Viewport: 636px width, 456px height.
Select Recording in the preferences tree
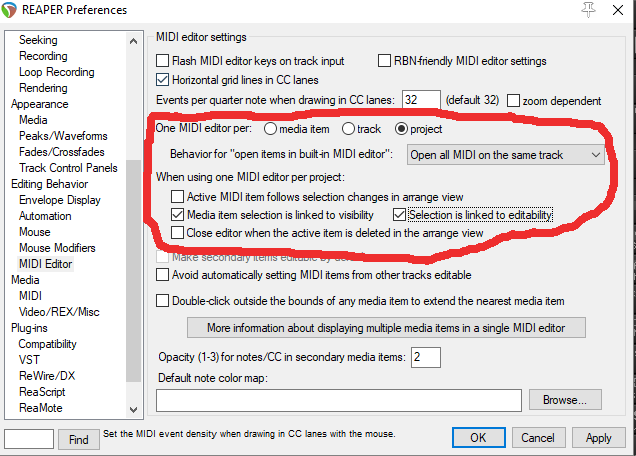[43, 56]
